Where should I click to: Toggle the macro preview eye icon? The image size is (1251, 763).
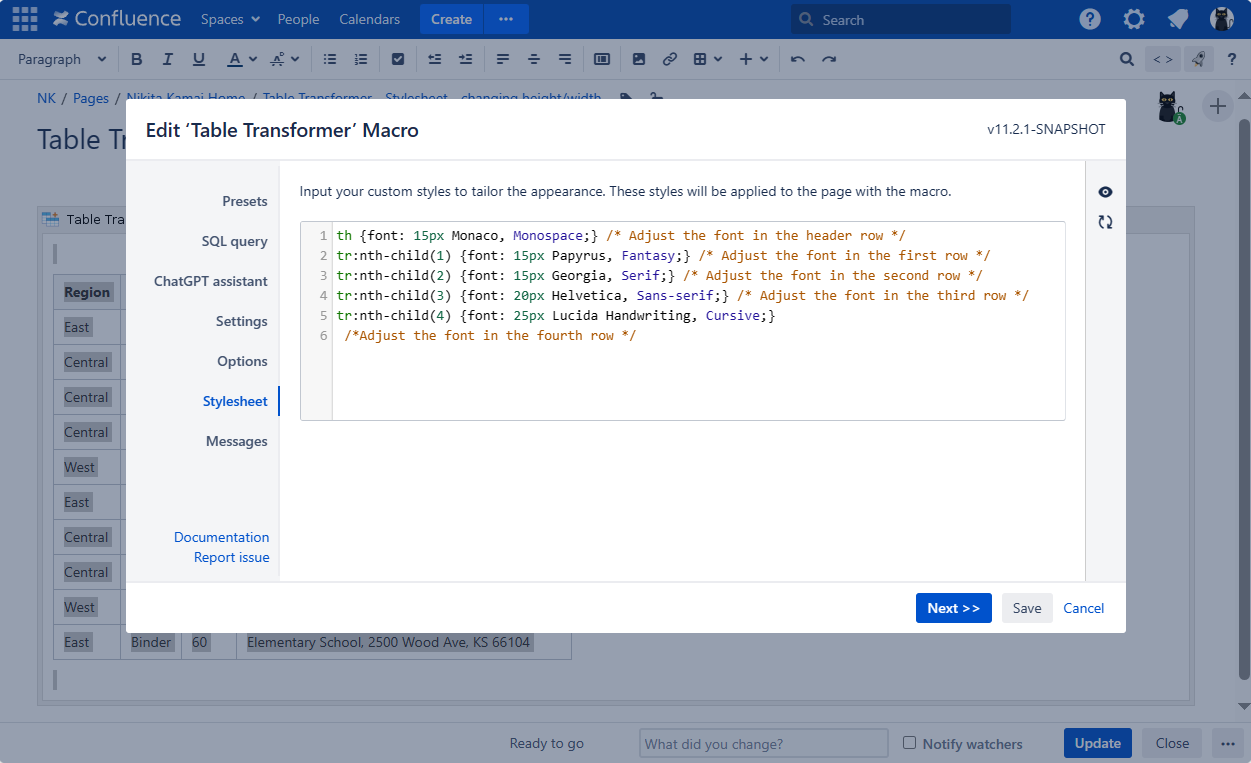[x=1105, y=192]
